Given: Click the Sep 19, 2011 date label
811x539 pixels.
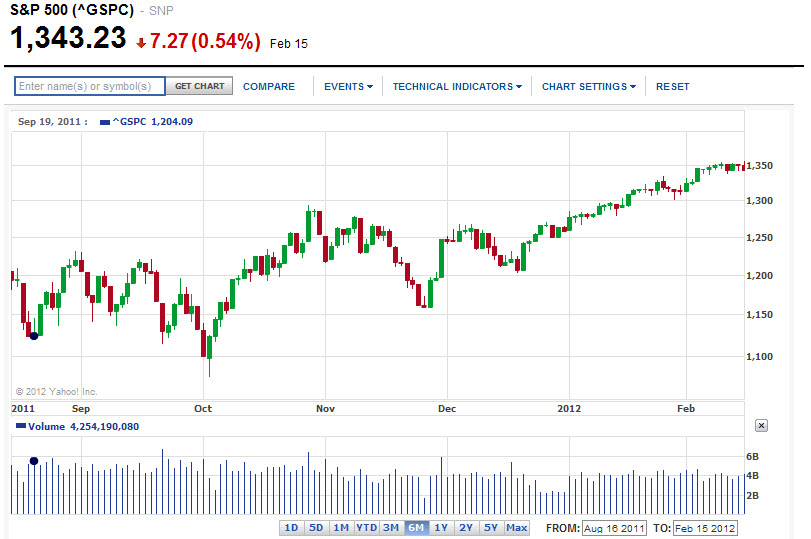Looking at the screenshot, I should (52, 122).
